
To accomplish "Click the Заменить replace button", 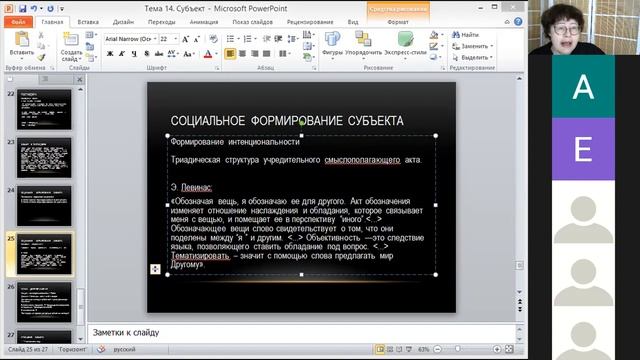I will tap(473, 46).
